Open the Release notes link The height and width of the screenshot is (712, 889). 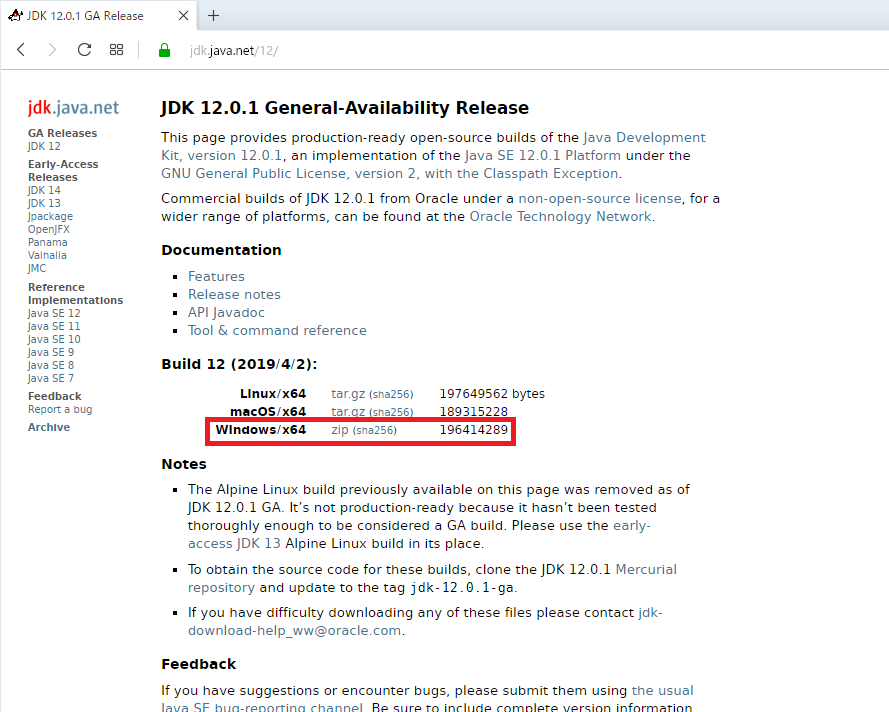[234, 294]
